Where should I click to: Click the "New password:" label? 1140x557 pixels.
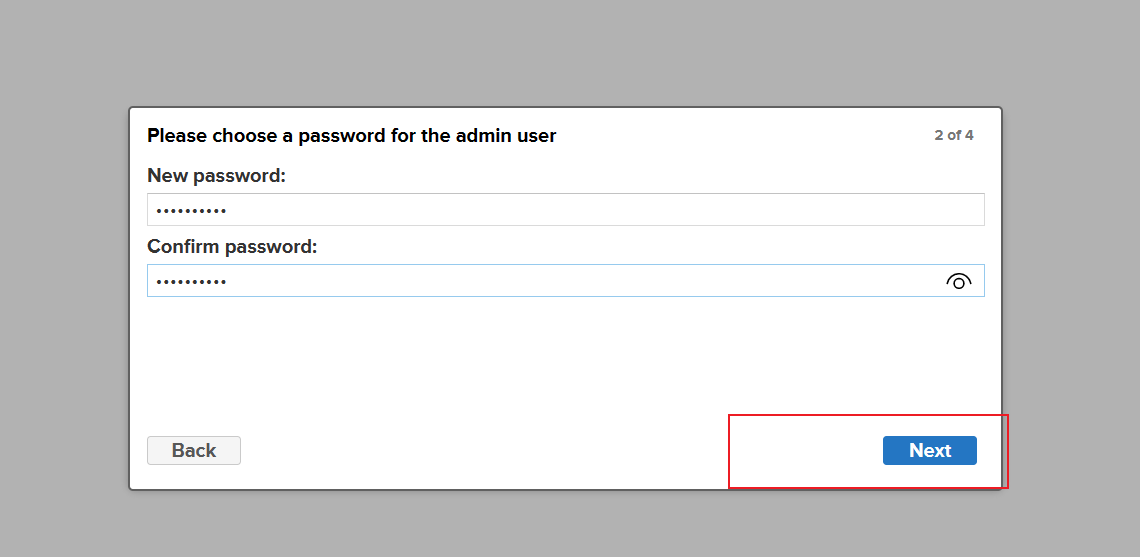(x=216, y=176)
